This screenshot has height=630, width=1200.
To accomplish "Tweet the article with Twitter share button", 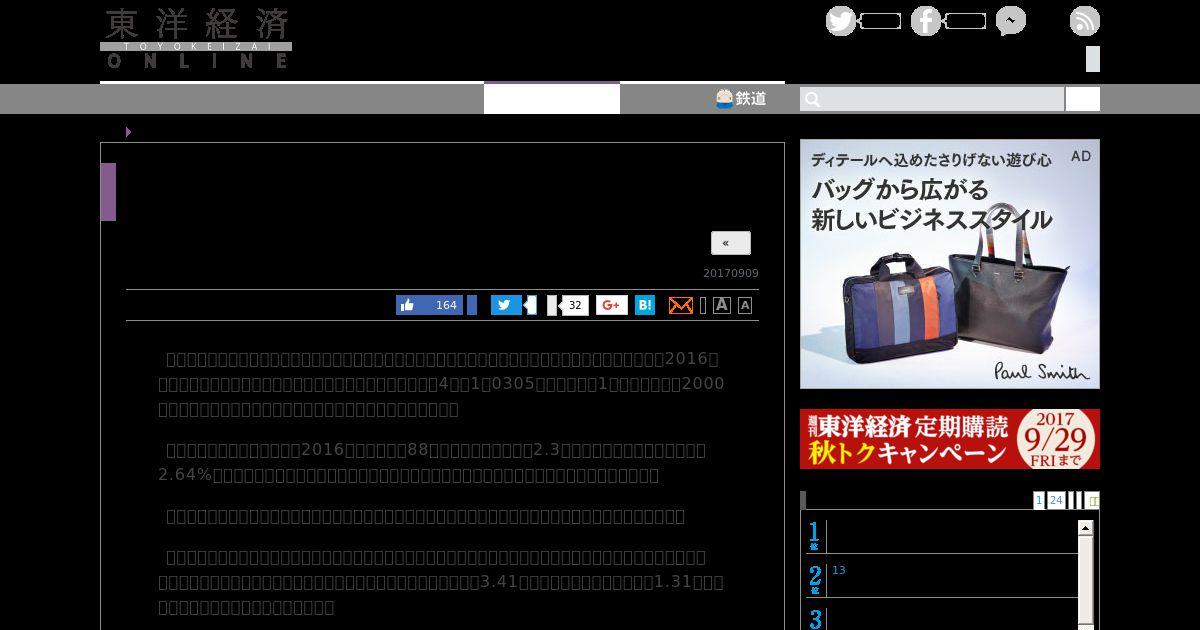I will (506, 305).
